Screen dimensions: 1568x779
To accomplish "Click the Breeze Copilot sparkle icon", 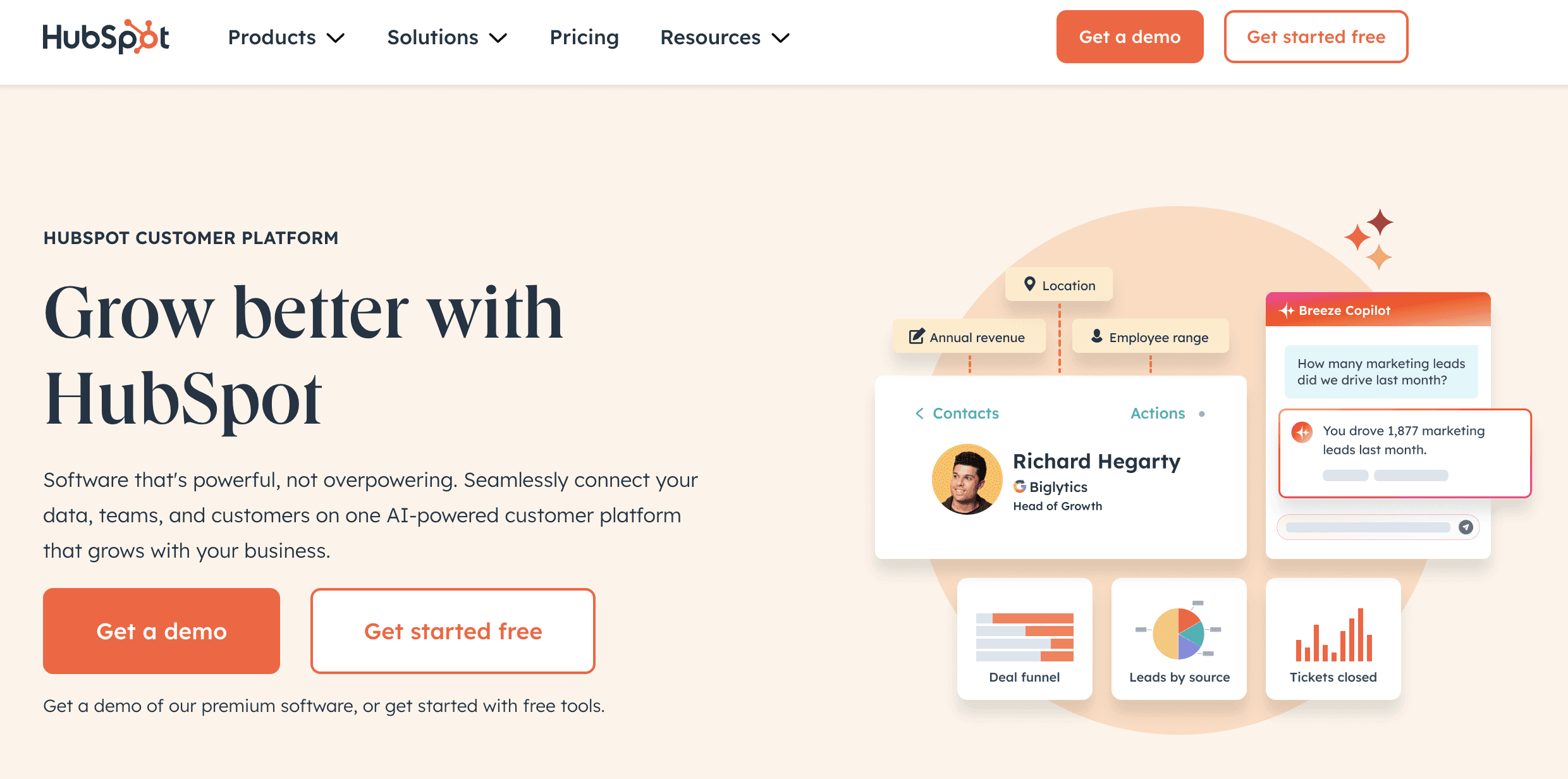I will (x=1287, y=310).
